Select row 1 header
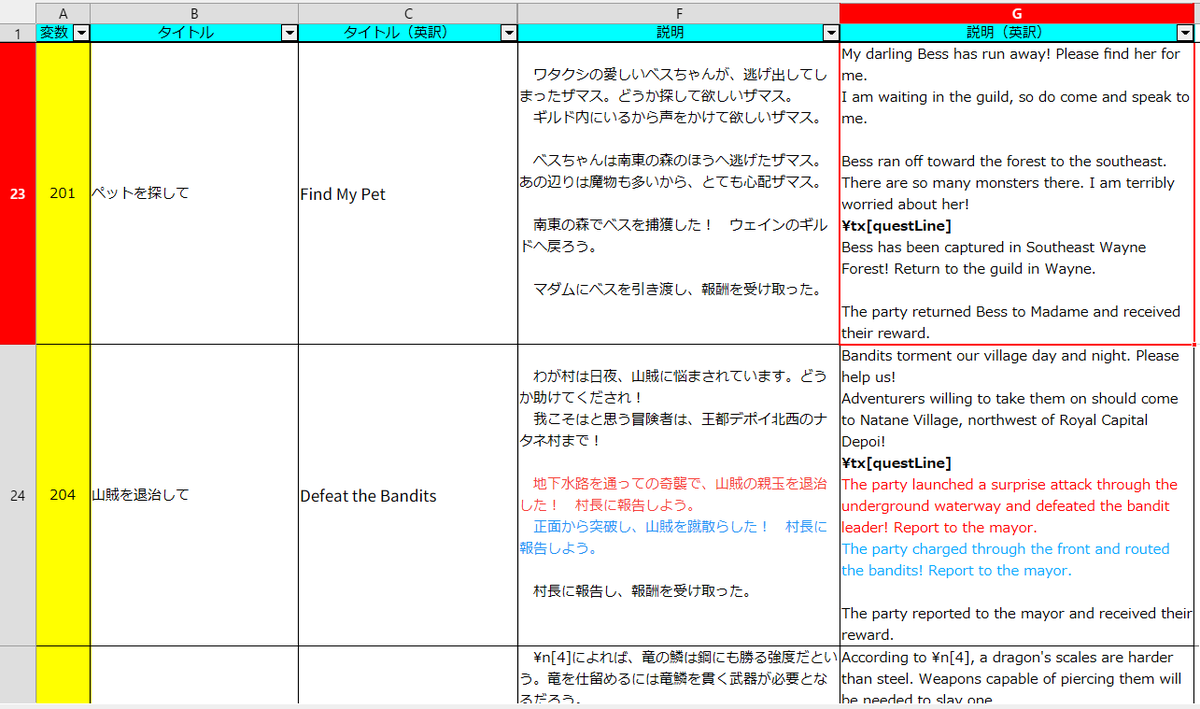 pyautogui.click(x=17, y=33)
